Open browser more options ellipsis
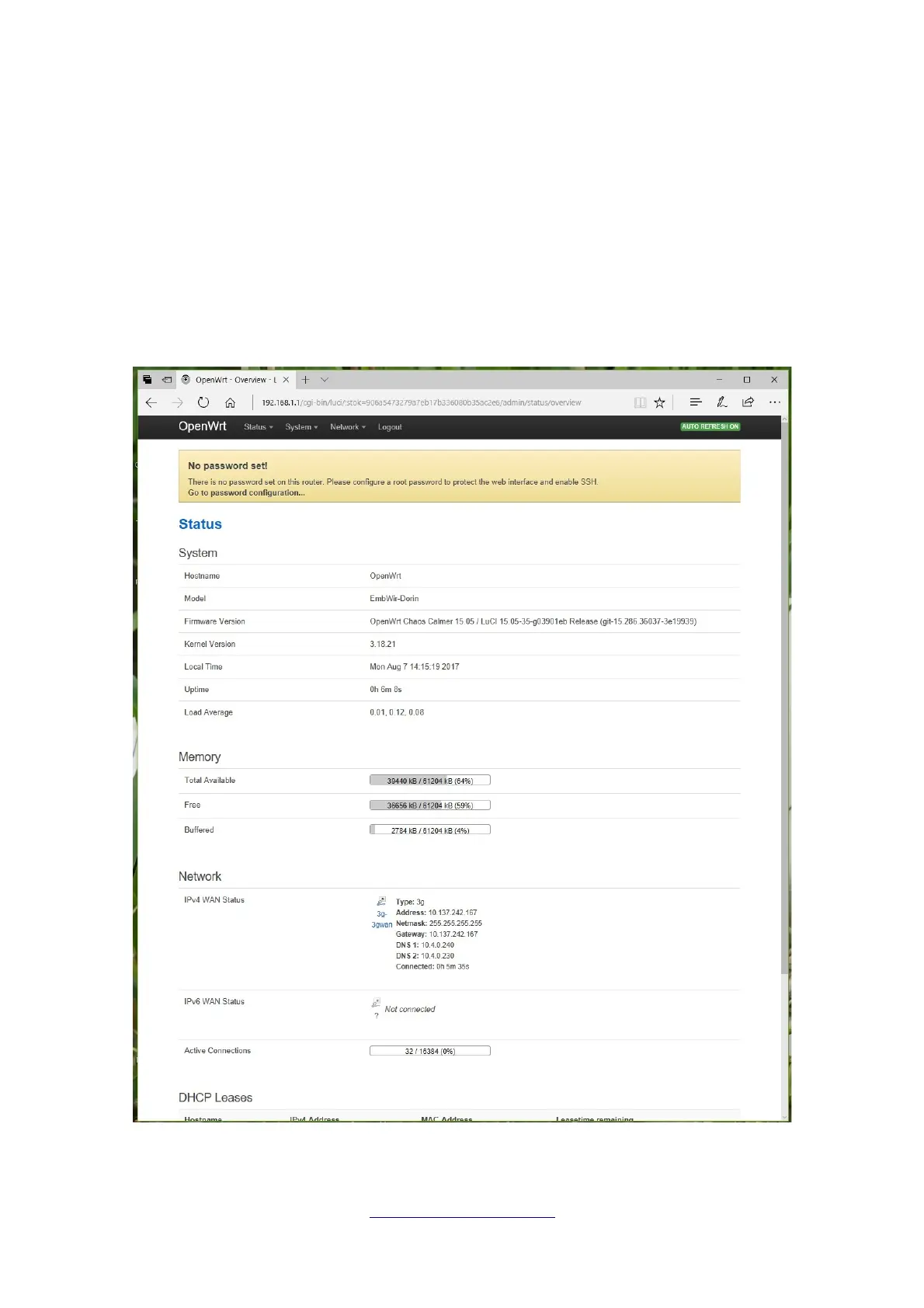 pyautogui.click(x=775, y=402)
